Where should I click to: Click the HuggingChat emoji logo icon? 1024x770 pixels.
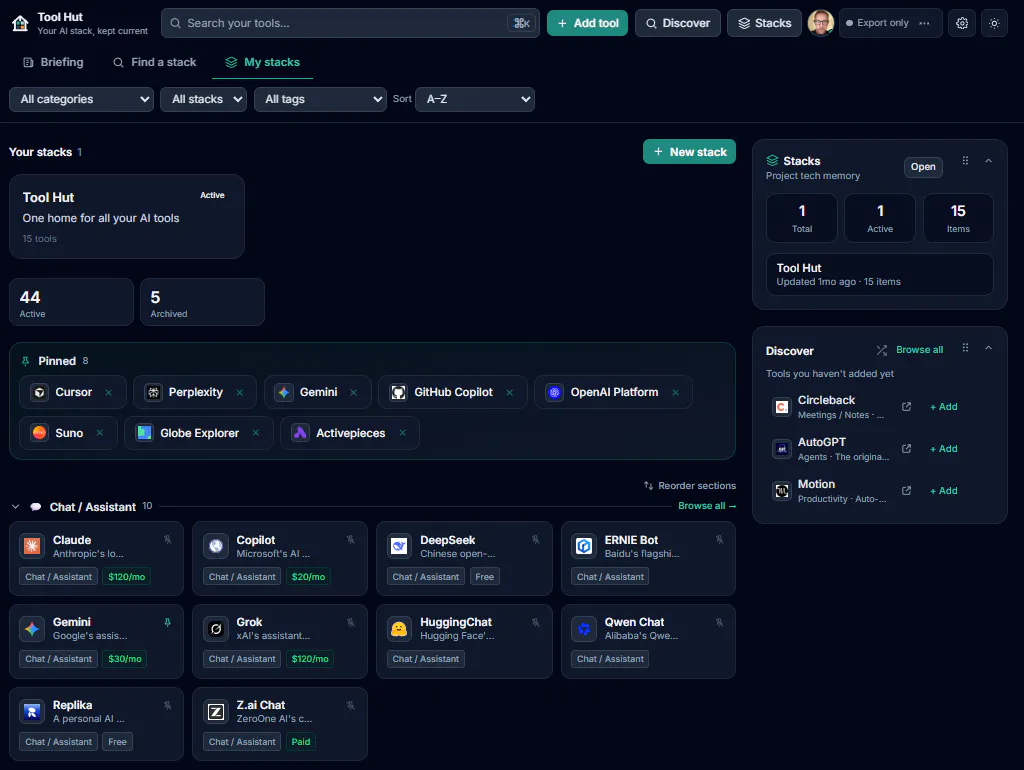point(399,628)
